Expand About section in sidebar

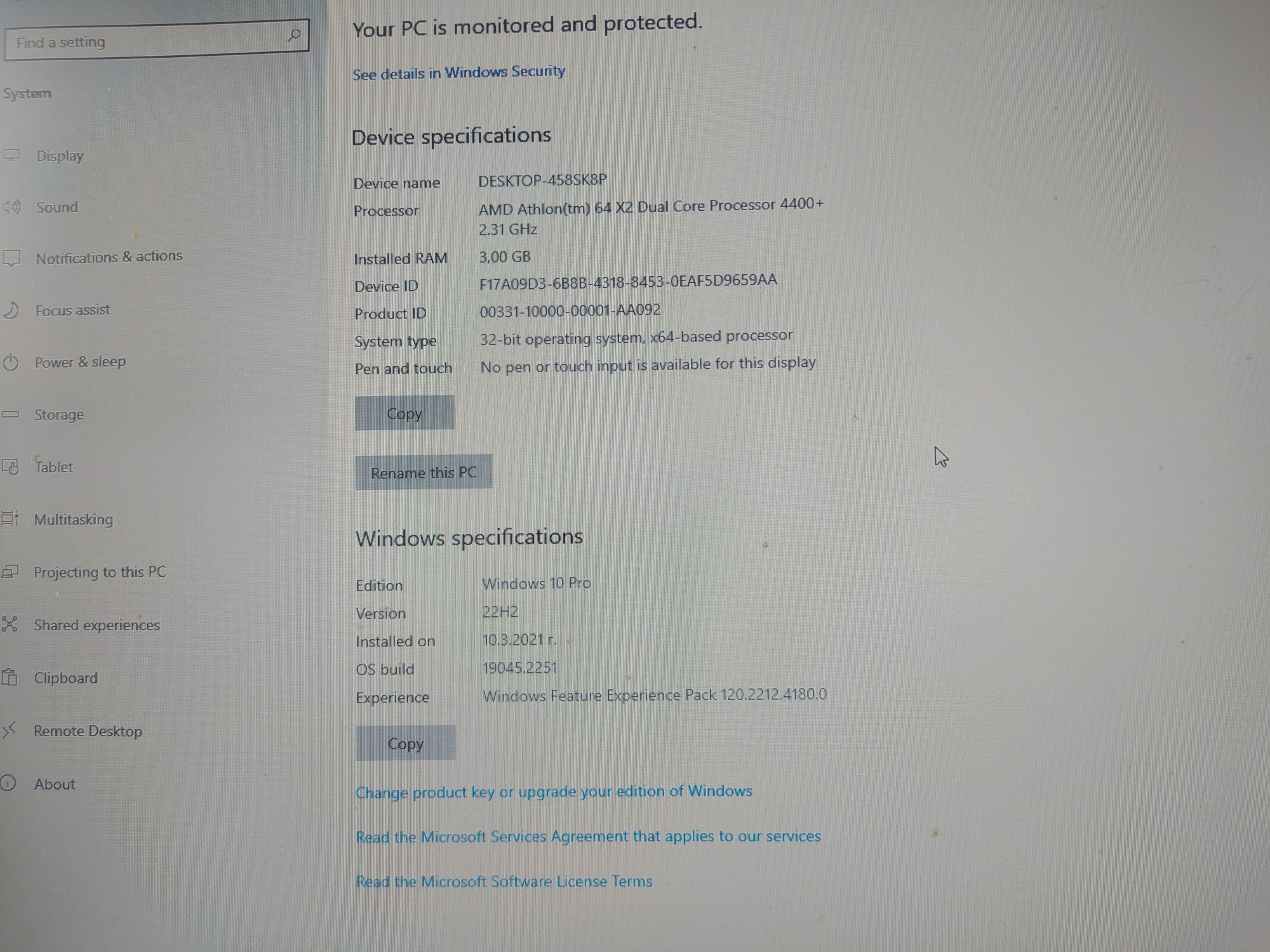tap(54, 783)
